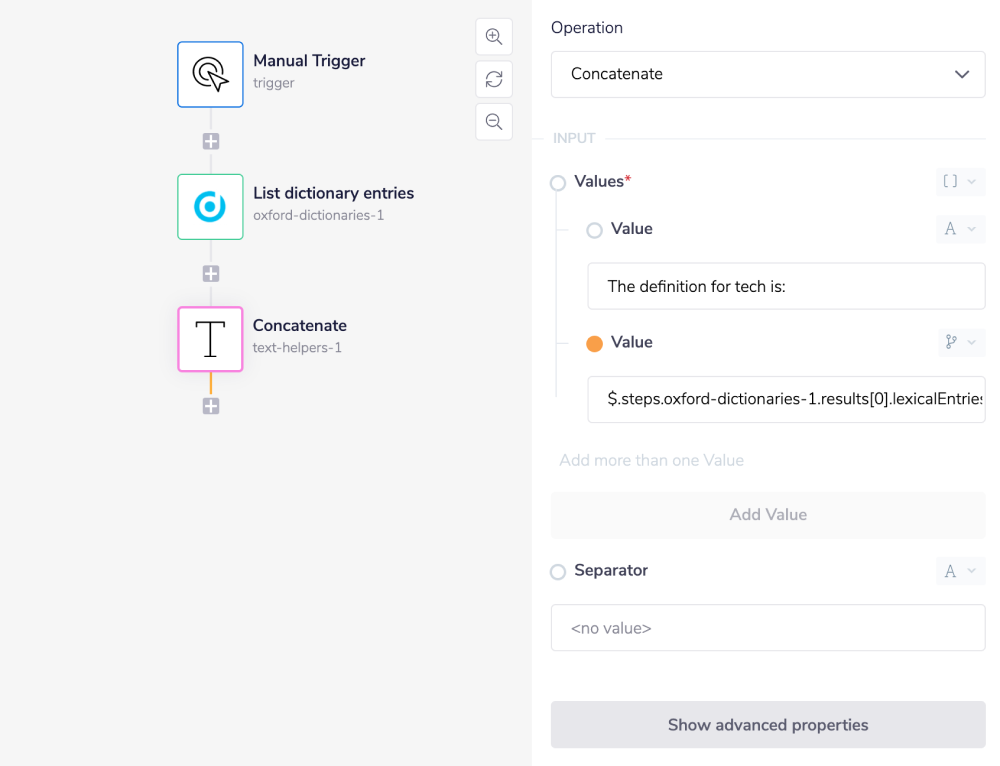
Task: Open the second Value's jsonpath type dropdown
Action: pyautogui.click(x=959, y=342)
